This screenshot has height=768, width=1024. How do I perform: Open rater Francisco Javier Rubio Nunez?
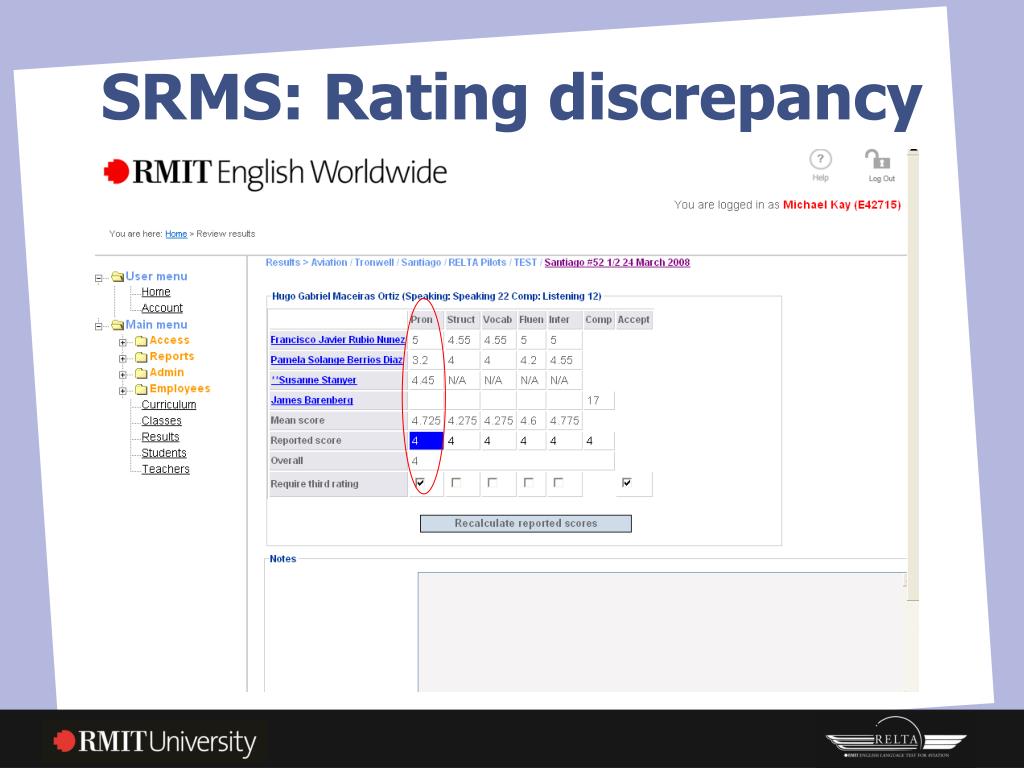[338, 340]
